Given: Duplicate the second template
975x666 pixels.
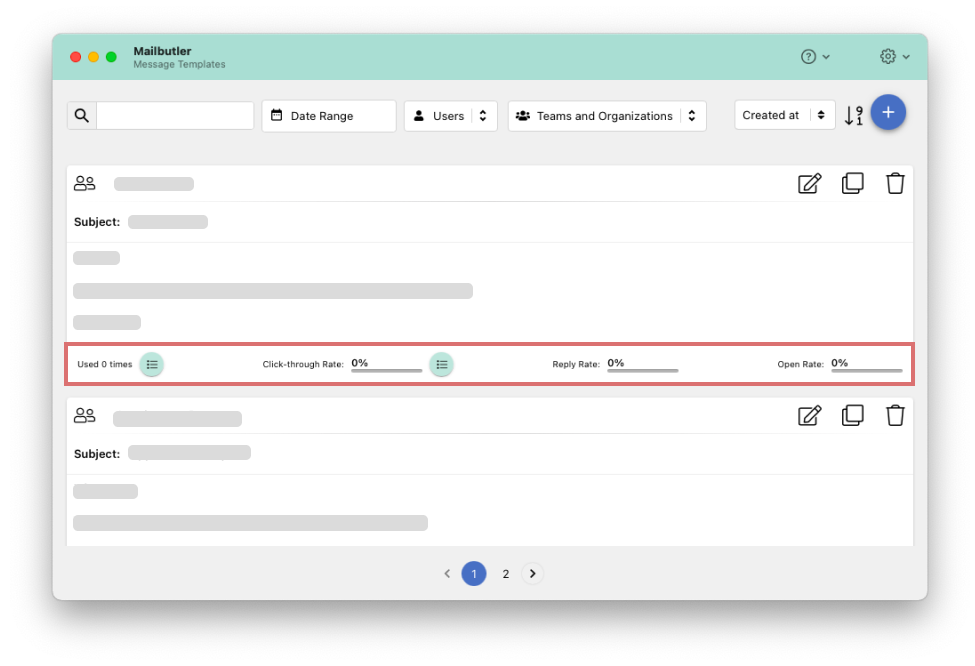Looking at the screenshot, I should (853, 415).
